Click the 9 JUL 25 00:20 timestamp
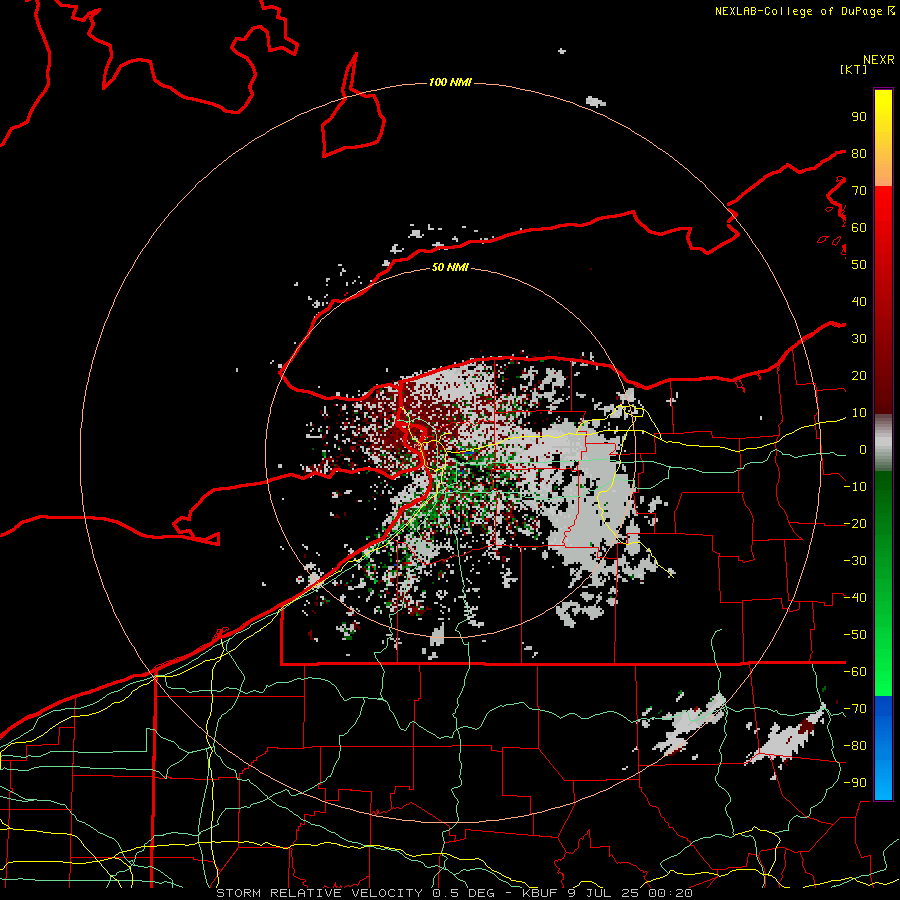900x900 pixels. click(631, 893)
